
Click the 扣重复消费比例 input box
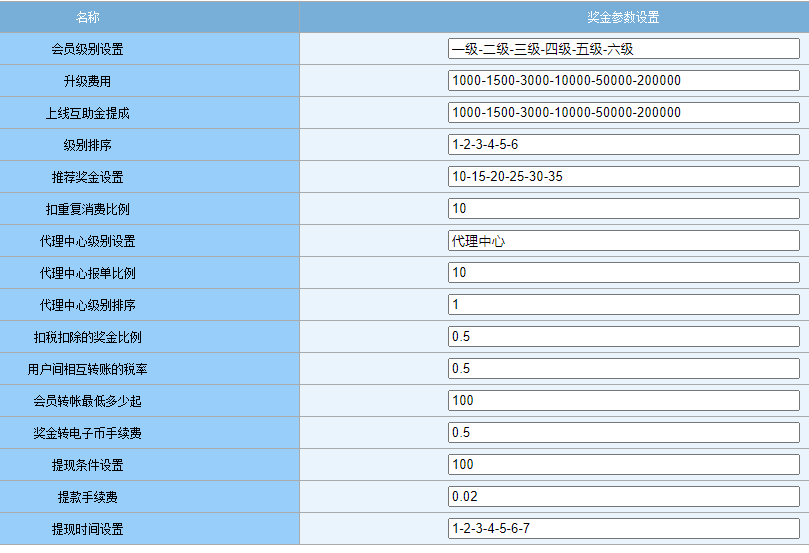pos(624,209)
